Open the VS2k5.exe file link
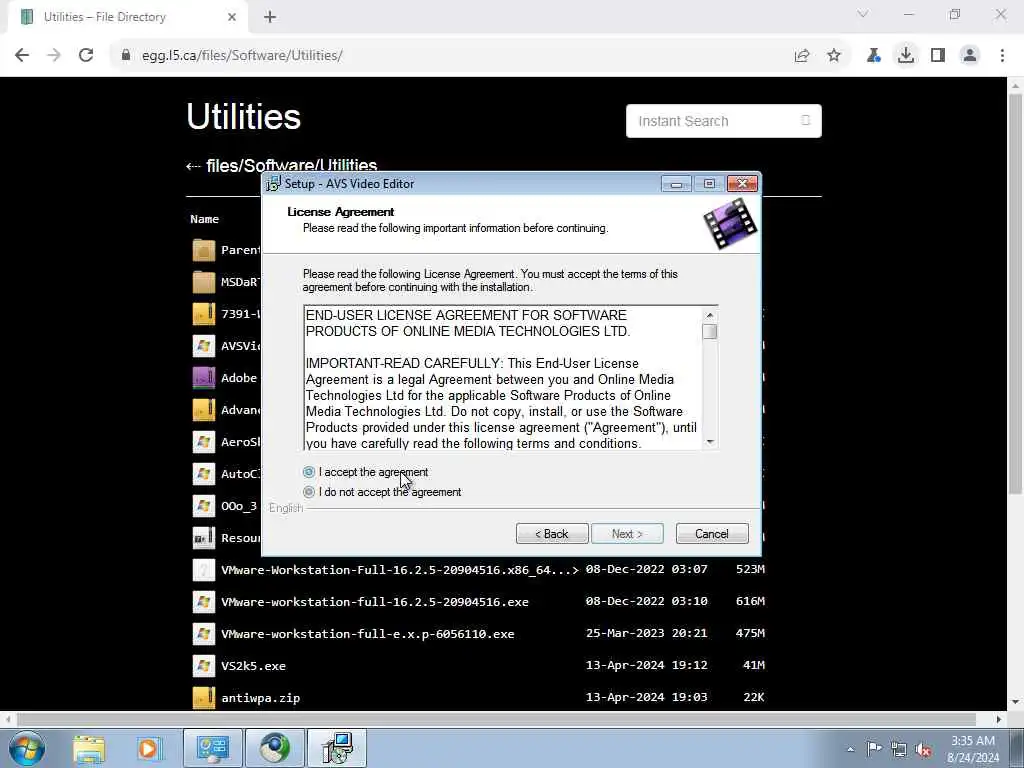 (253, 665)
